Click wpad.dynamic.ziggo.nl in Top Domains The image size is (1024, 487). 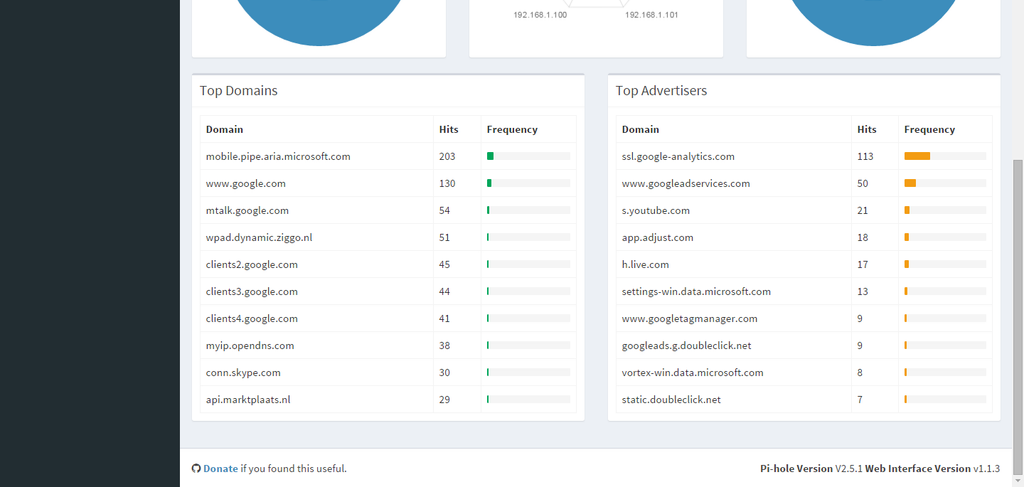tap(259, 238)
